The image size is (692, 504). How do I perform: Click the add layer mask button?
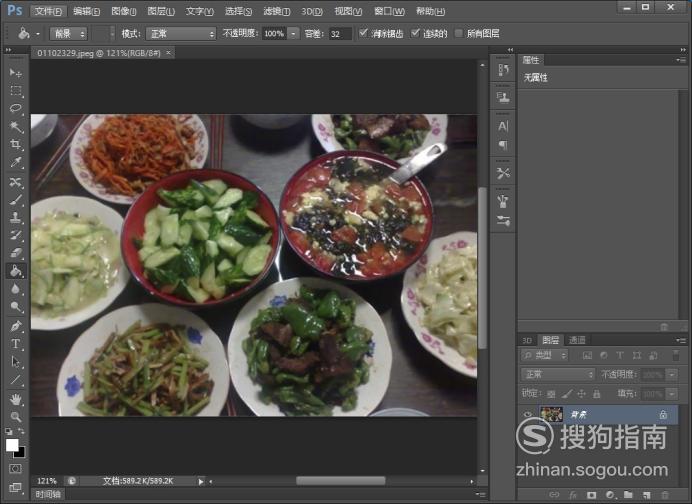(x=591, y=495)
